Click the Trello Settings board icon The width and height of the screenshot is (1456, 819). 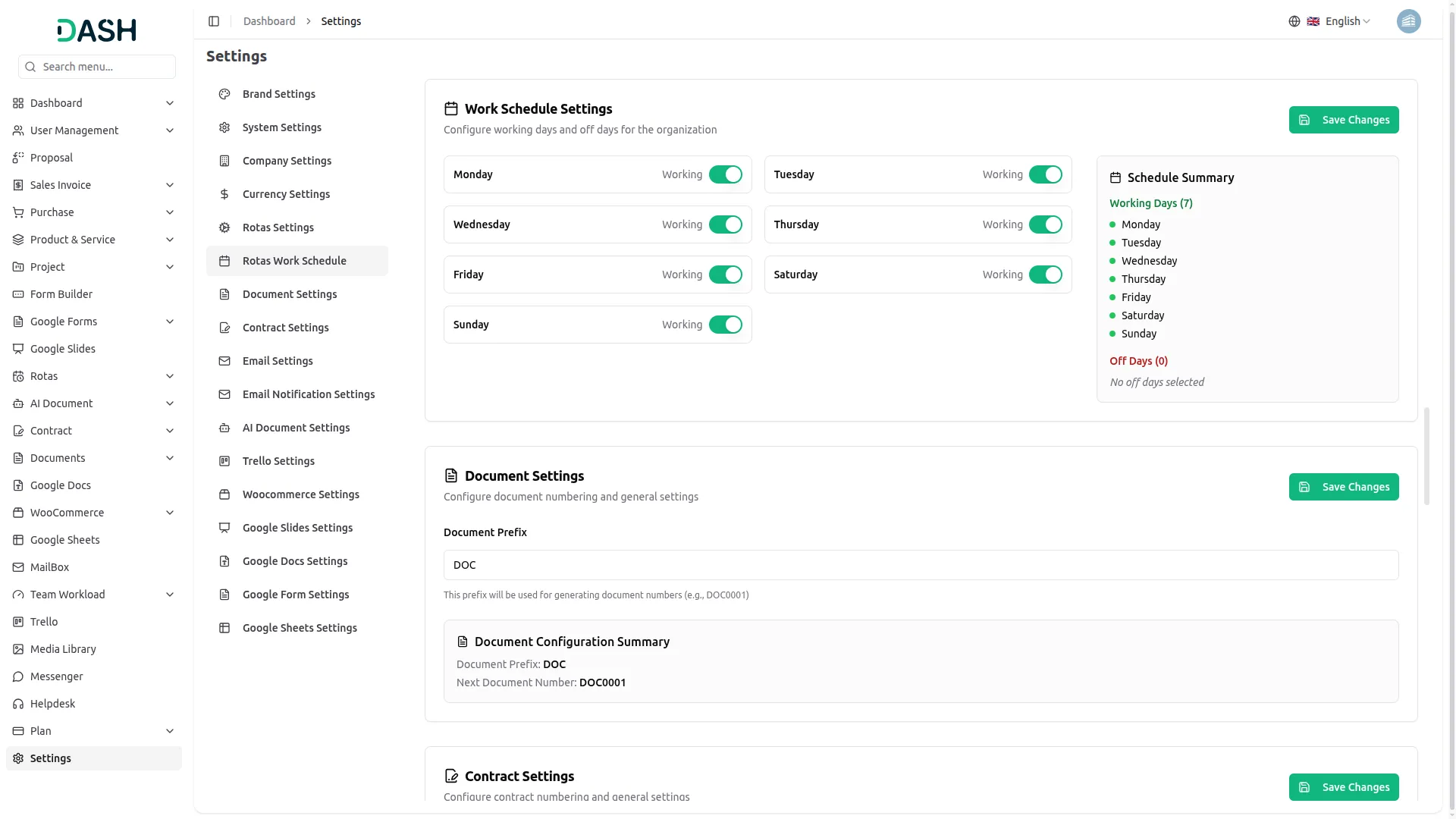coord(224,461)
